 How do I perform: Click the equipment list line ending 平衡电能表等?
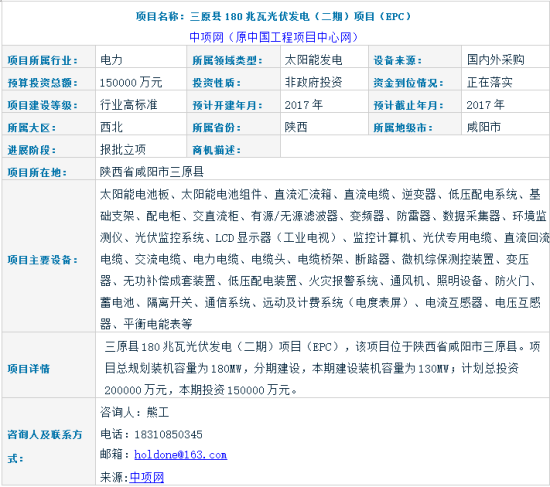(146, 324)
